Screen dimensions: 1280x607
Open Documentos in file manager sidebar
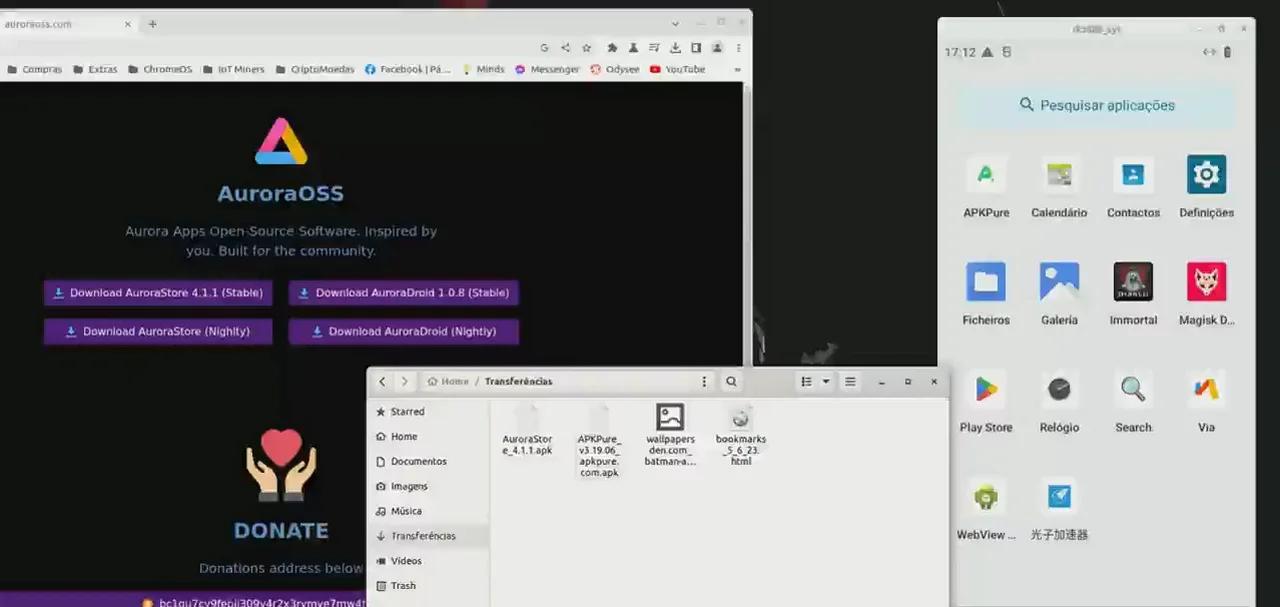(x=428, y=462)
